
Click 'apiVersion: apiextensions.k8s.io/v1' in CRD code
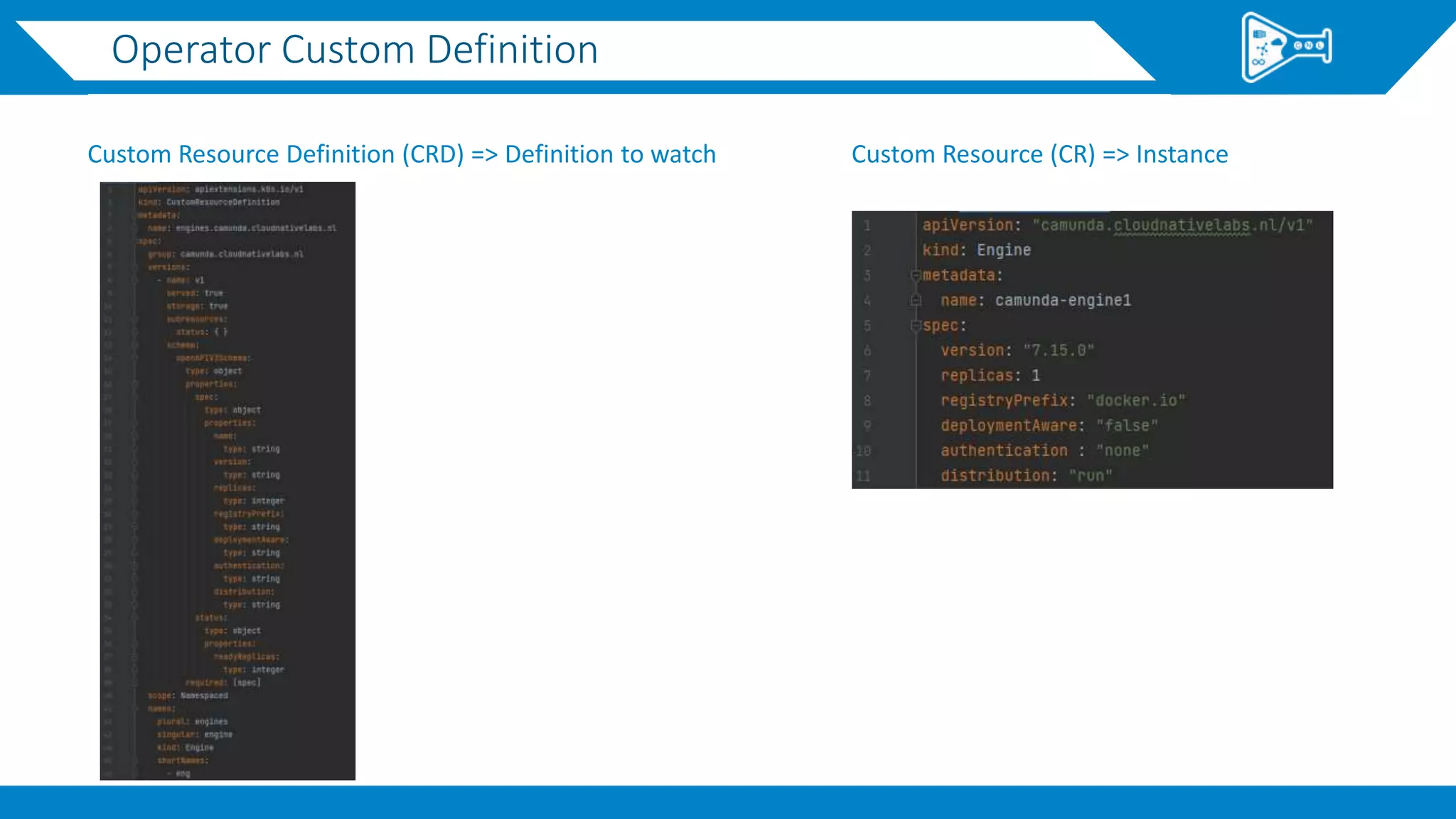tap(220, 189)
